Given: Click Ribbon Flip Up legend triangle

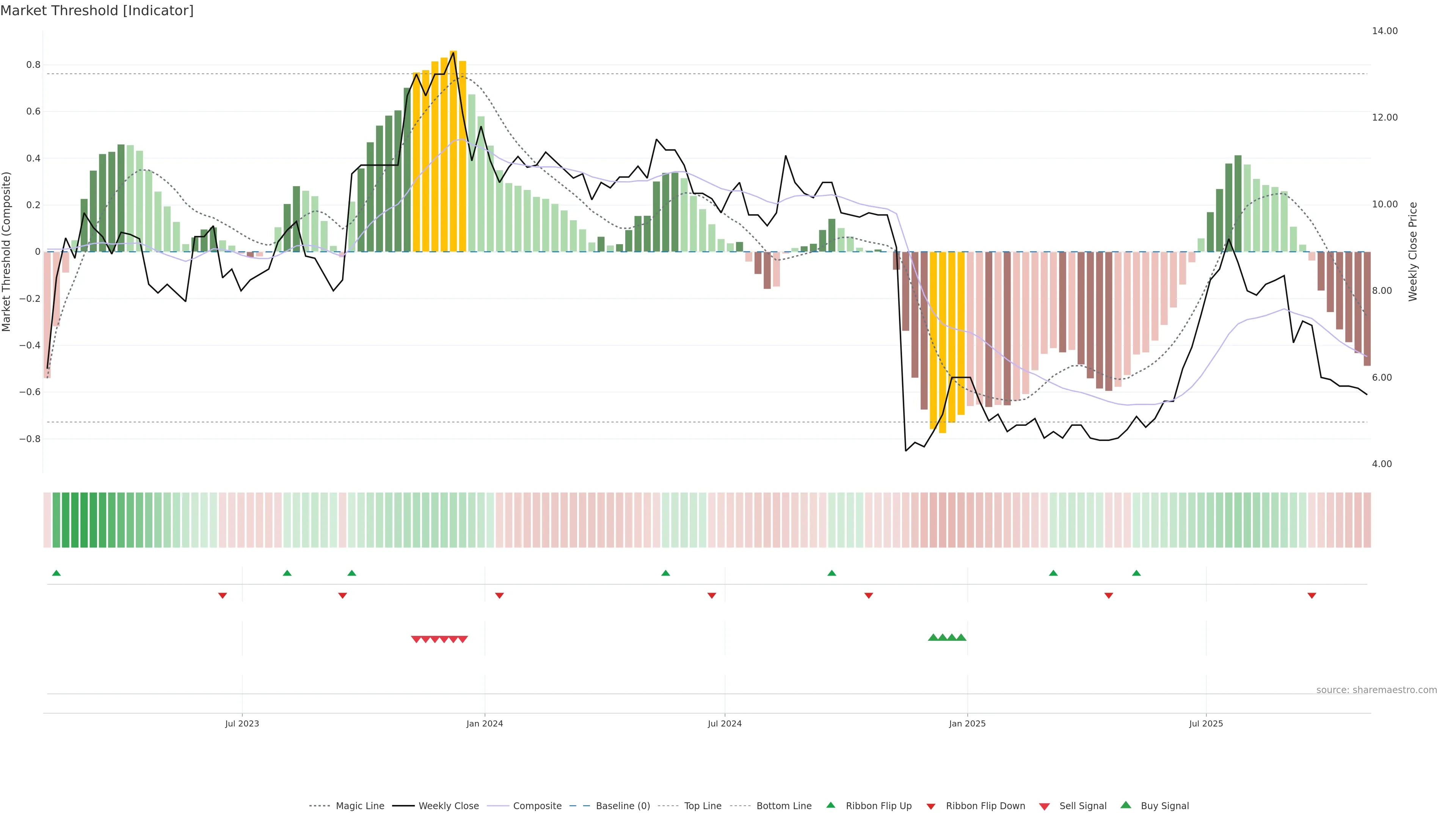Looking at the screenshot, I should pos(831,805).
